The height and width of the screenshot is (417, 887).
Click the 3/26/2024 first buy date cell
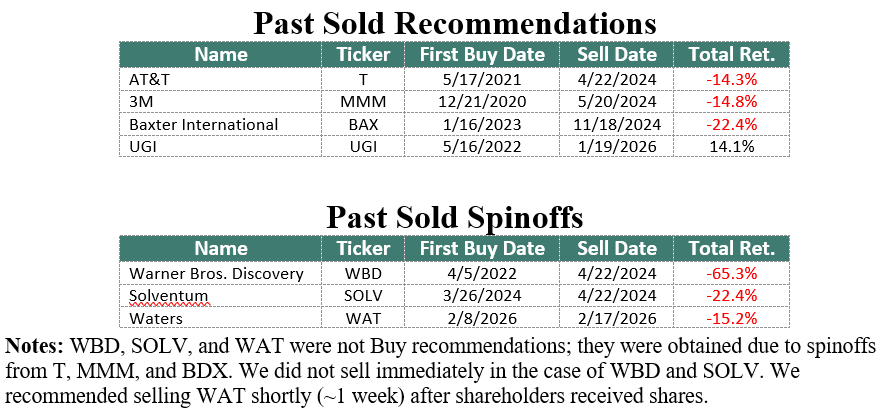(482, 296)
